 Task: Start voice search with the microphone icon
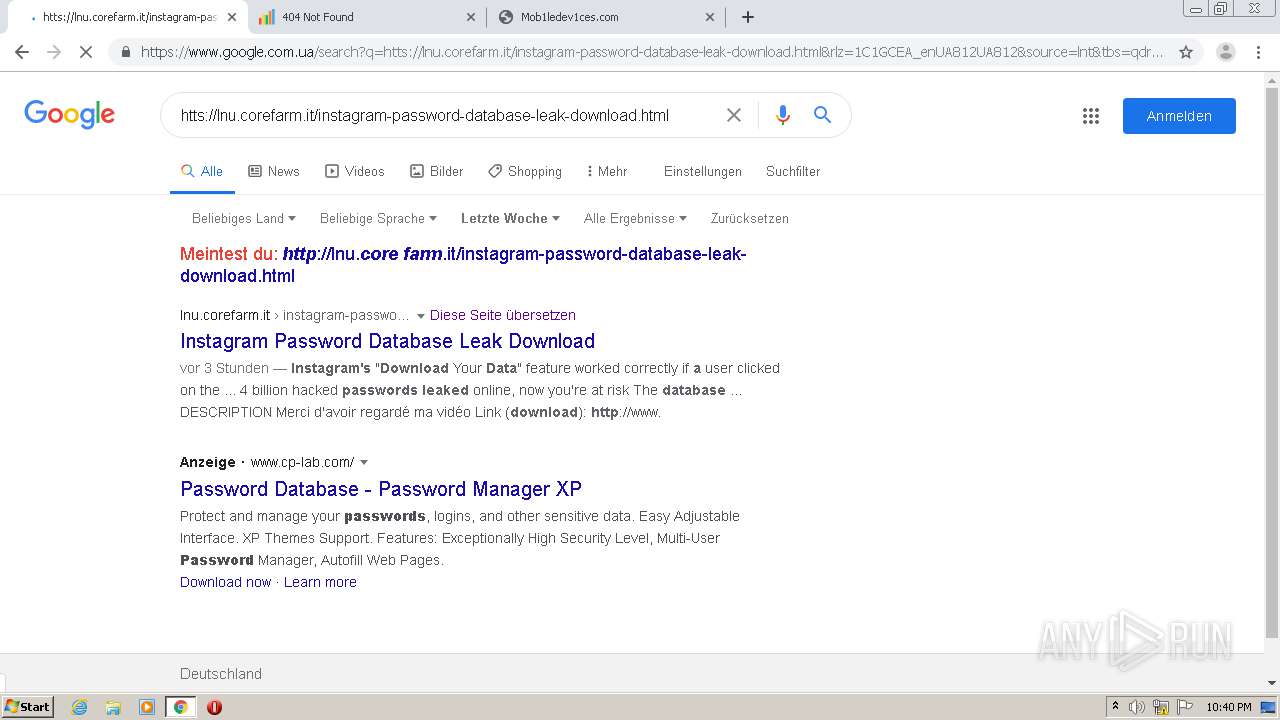(x=783, y=115)
